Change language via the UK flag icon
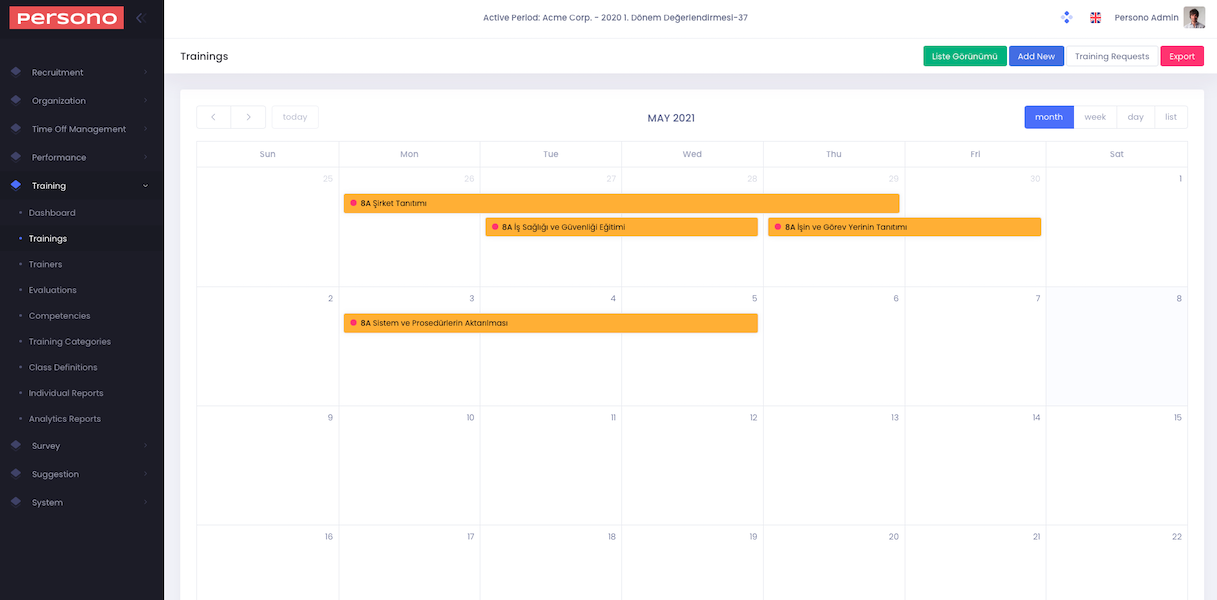1217x600 pixels. [x=1095, y=17]
